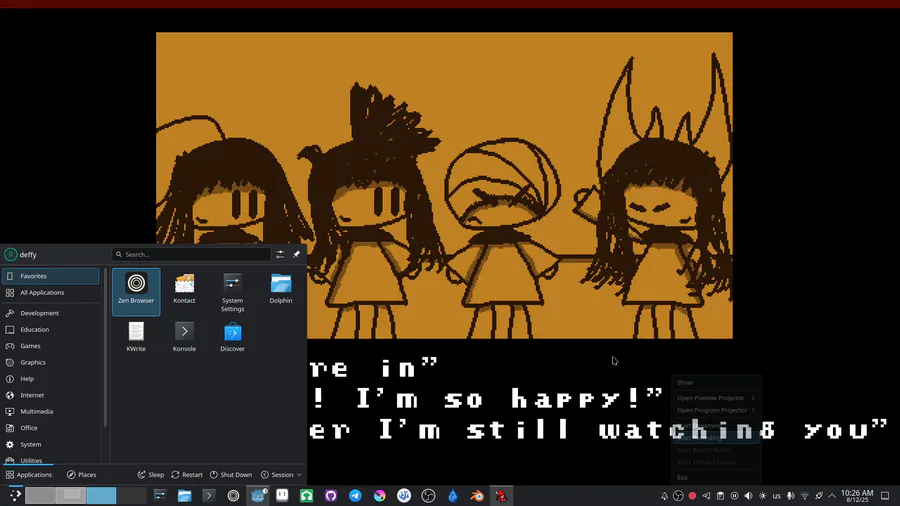The width and height of the screenshot is (900, 506).
Task: Open the Games category
Action: click(51, 346)
